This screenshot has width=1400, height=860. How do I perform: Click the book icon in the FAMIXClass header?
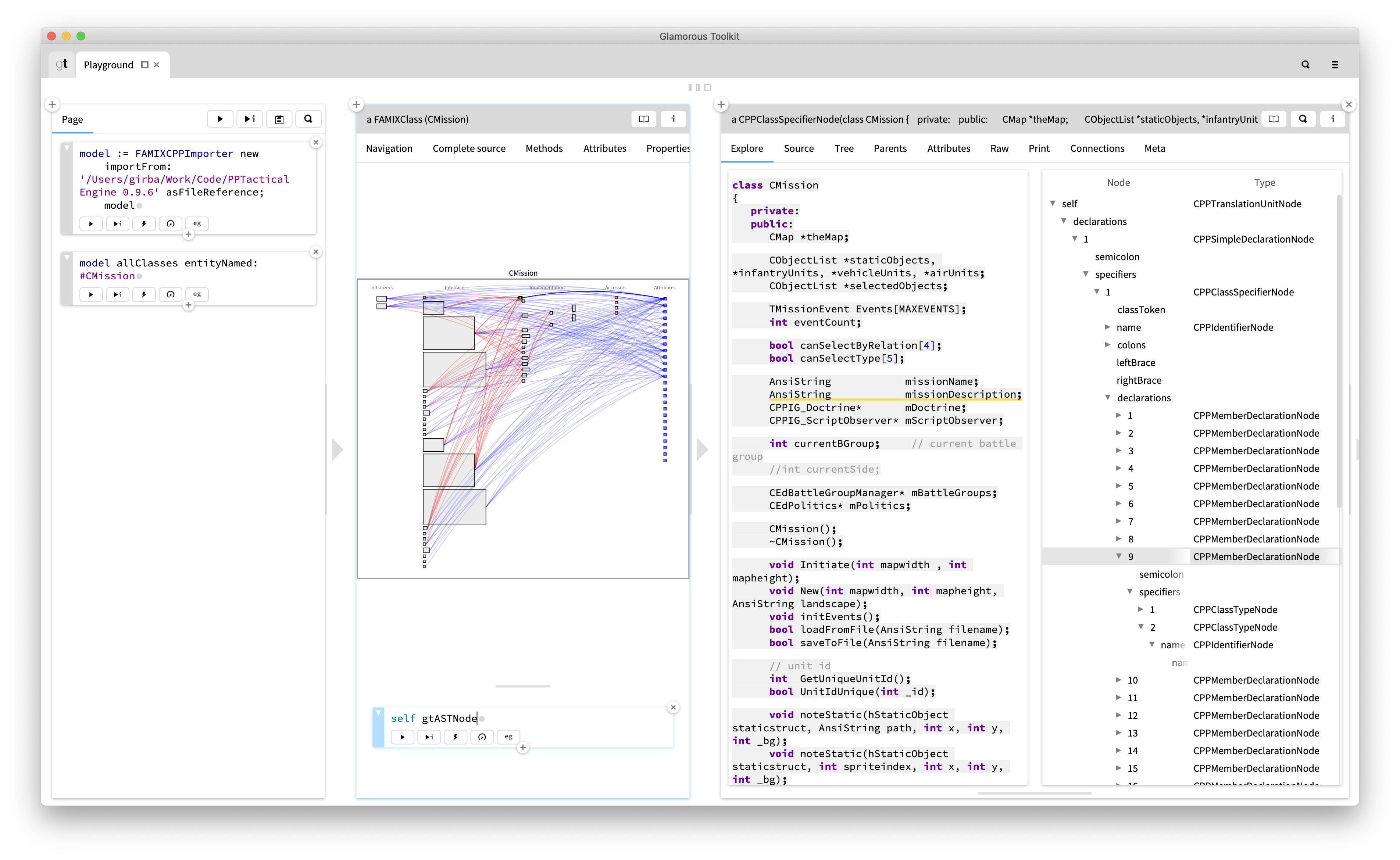[x=643, y=119]
